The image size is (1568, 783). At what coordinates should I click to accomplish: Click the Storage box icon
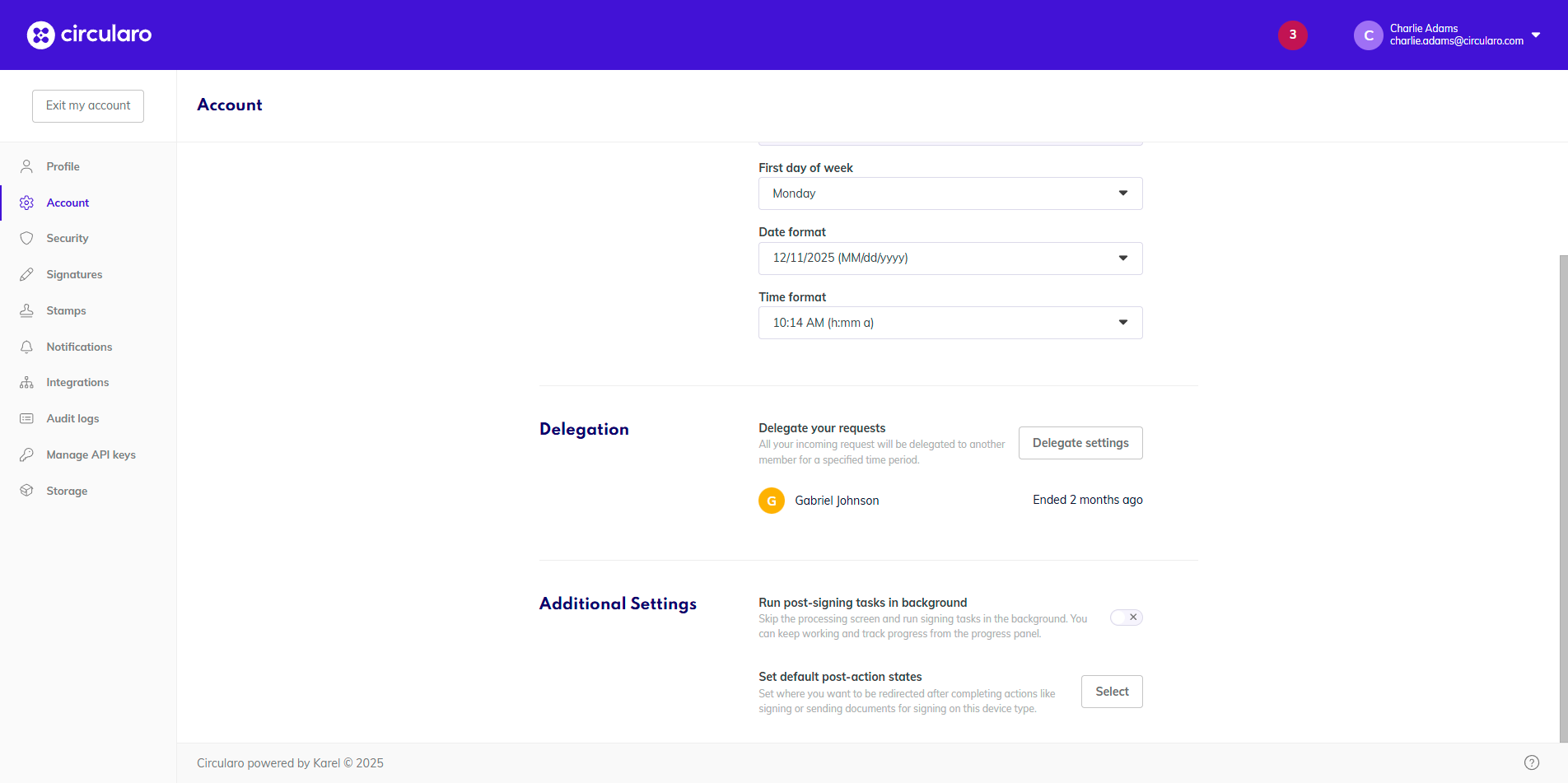(26, 491)
